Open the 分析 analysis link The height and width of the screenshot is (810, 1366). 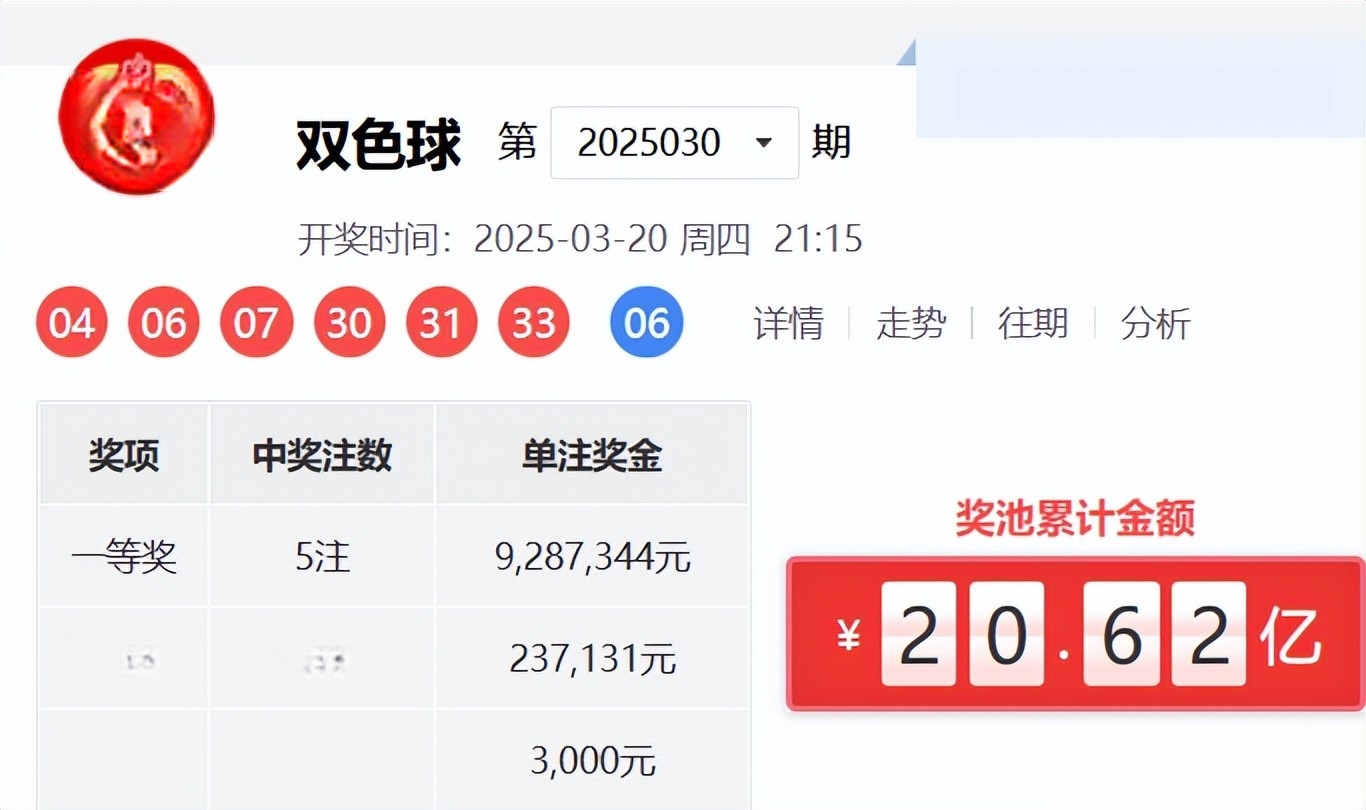coord(1156,324)
